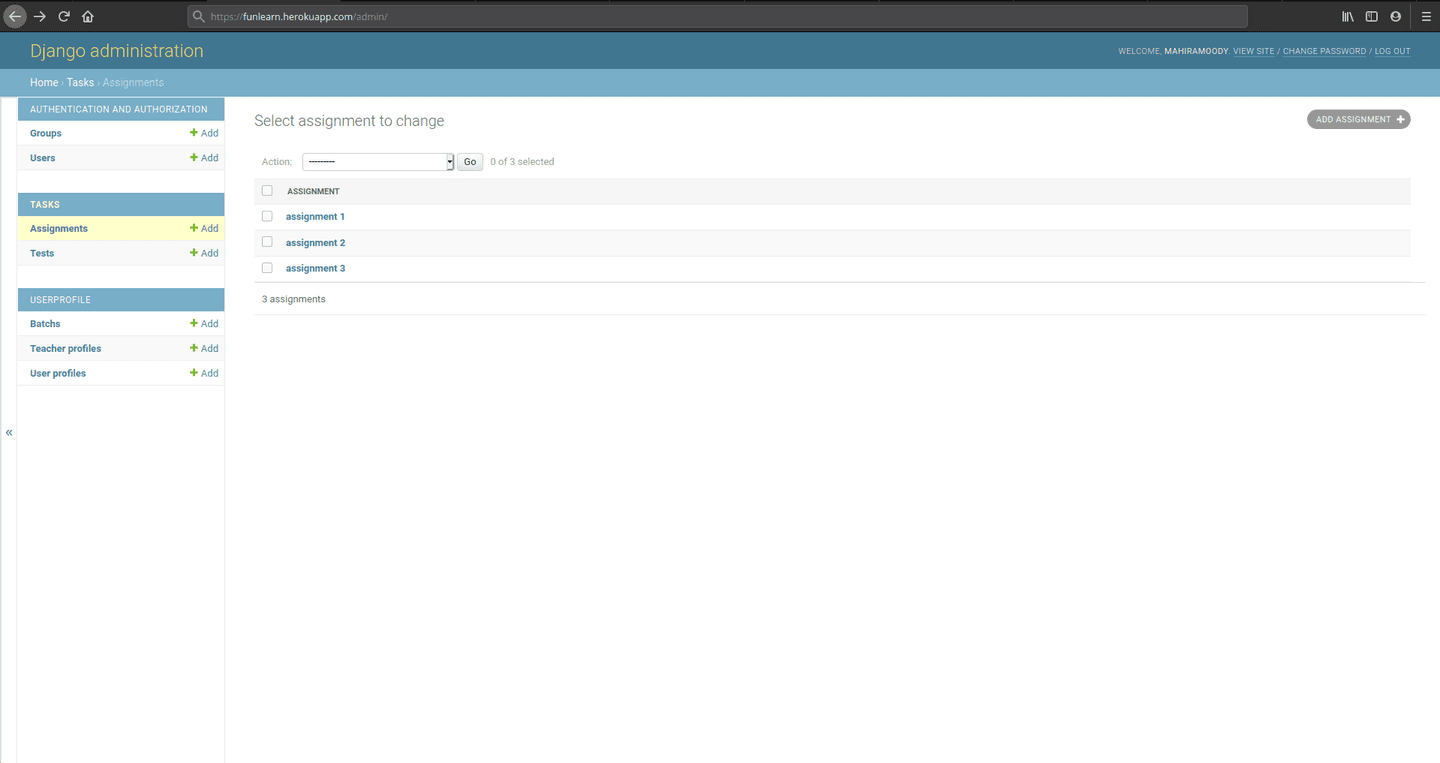Click the Django administration title
The image size is (1440, 763).
(117, 51)
